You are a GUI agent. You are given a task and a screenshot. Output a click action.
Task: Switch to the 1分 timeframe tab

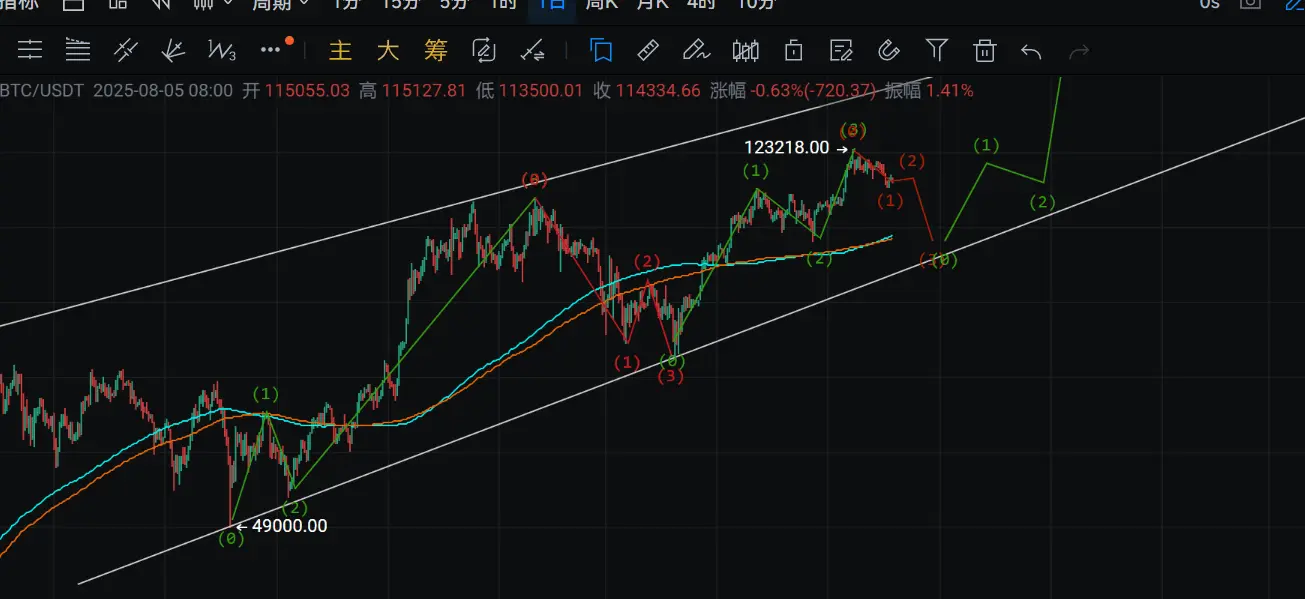(346, 4)
